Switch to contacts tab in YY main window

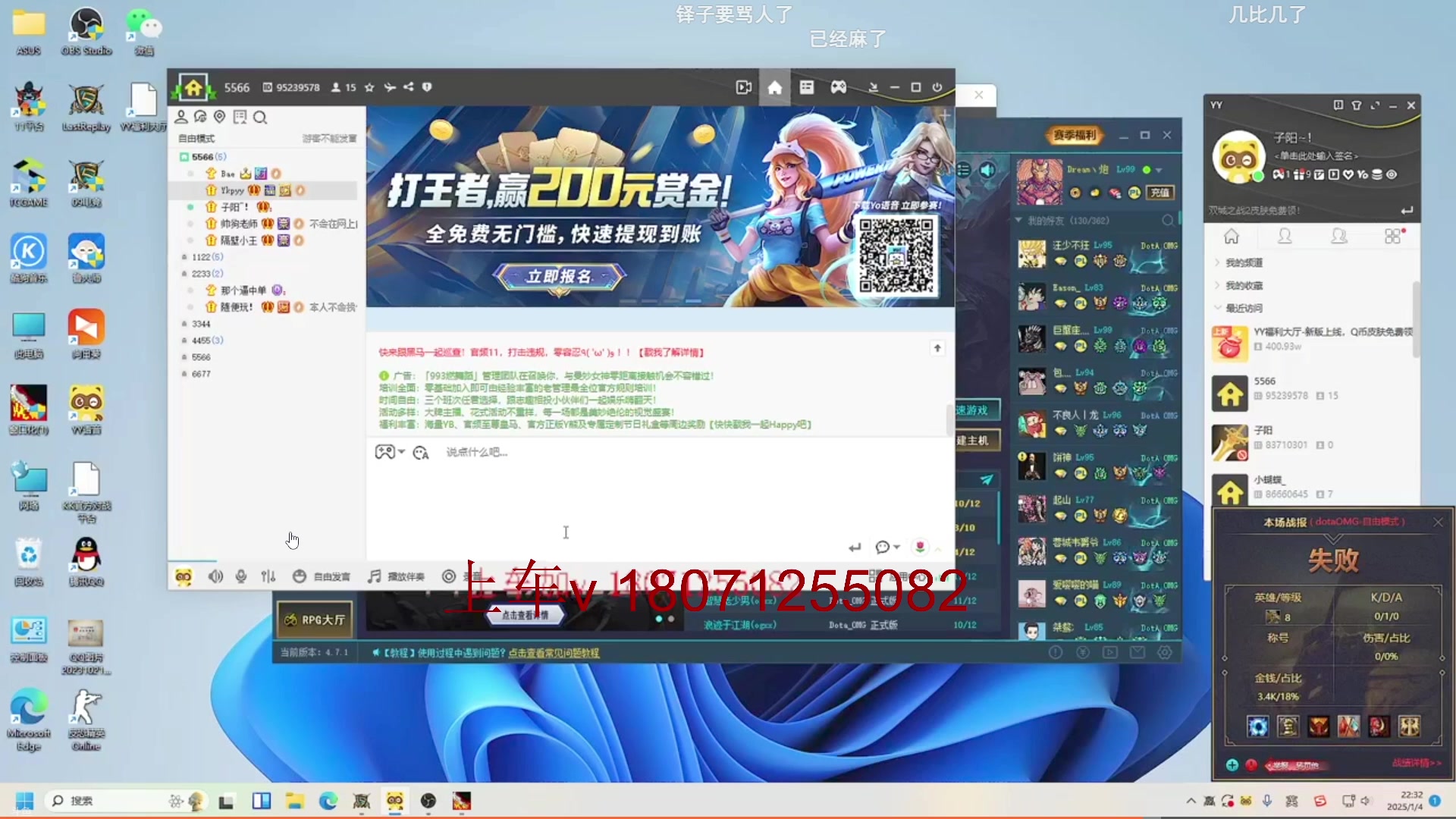point(1285,237)
